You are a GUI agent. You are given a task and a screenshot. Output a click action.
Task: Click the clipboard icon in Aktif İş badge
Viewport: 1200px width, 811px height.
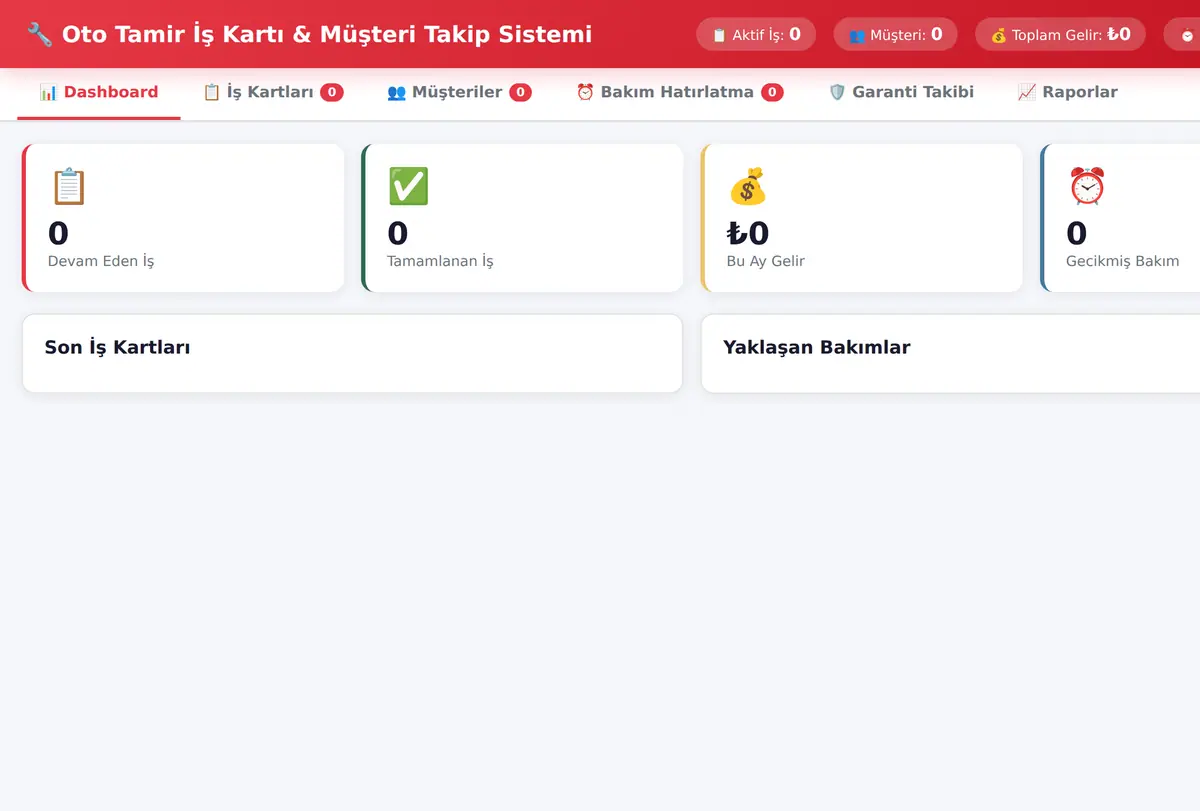click(x=719, y=35)
